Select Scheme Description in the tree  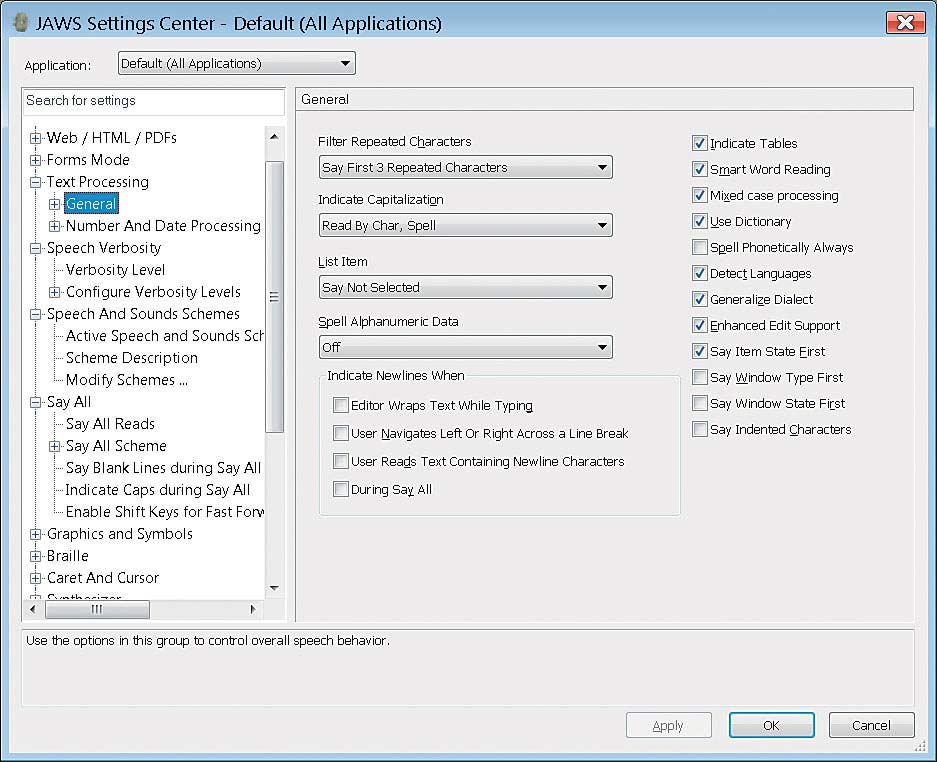(131, 358)
